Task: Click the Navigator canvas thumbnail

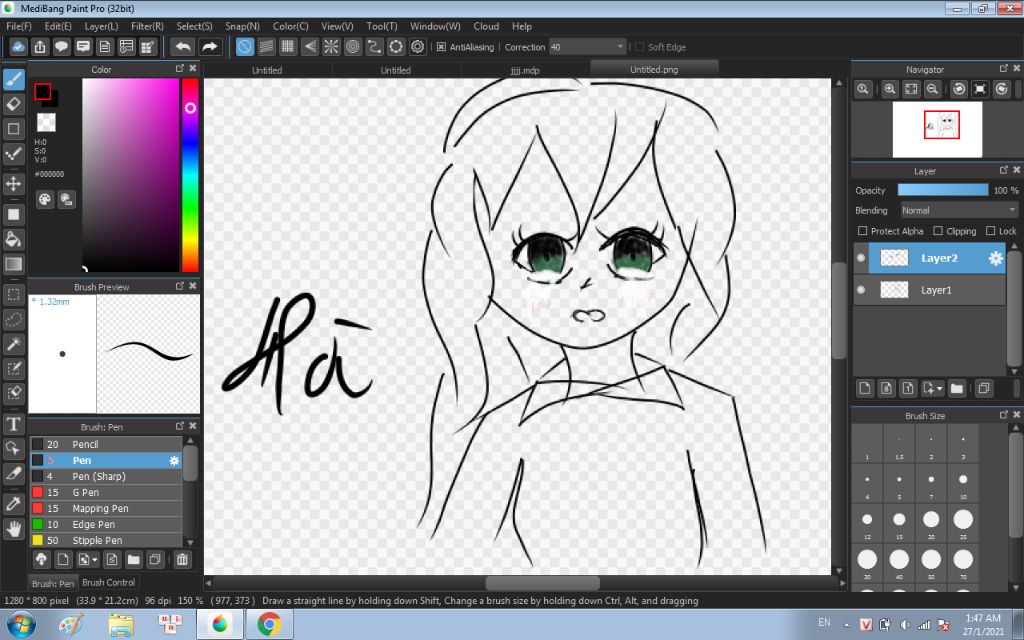Action: pos(937,129)
